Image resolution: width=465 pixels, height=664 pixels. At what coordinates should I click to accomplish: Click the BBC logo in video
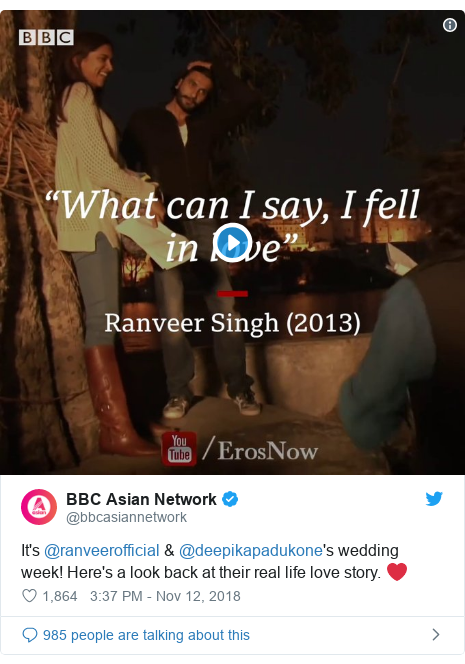46,37
